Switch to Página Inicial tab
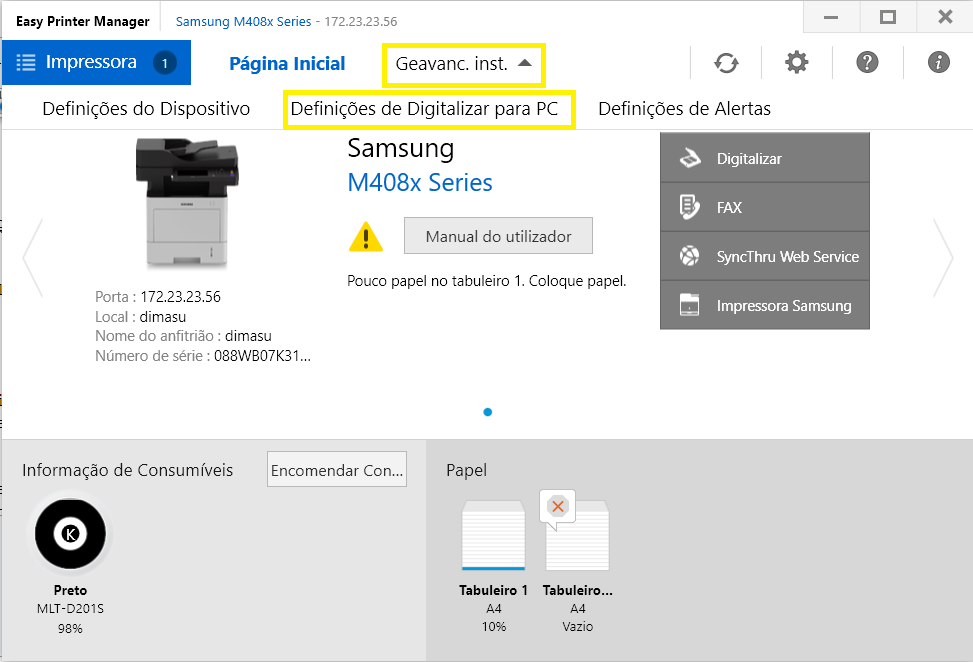The height and width of the screenshot is (662, 973). (287, 64)
